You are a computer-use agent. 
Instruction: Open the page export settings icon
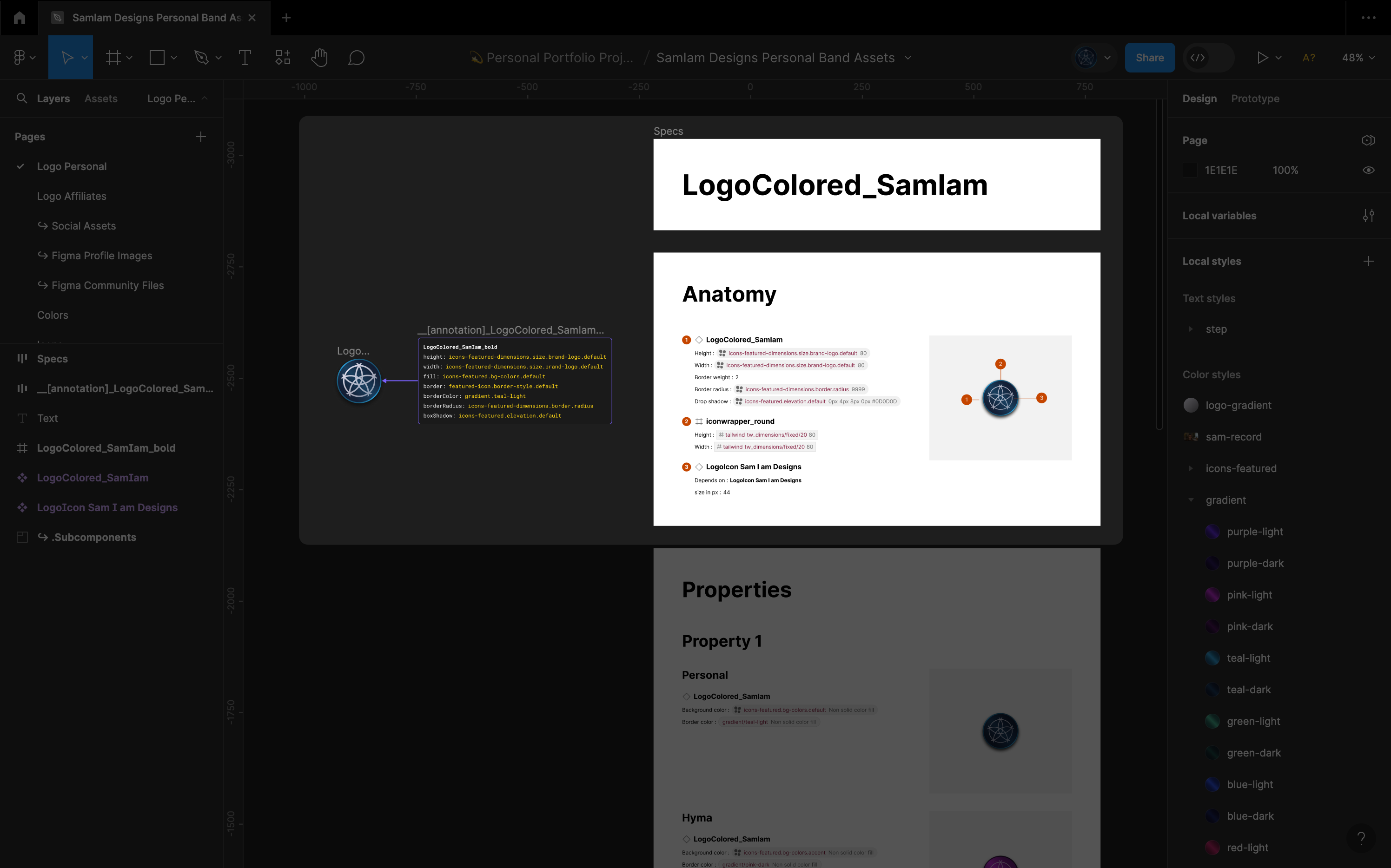coord(1368,141)
